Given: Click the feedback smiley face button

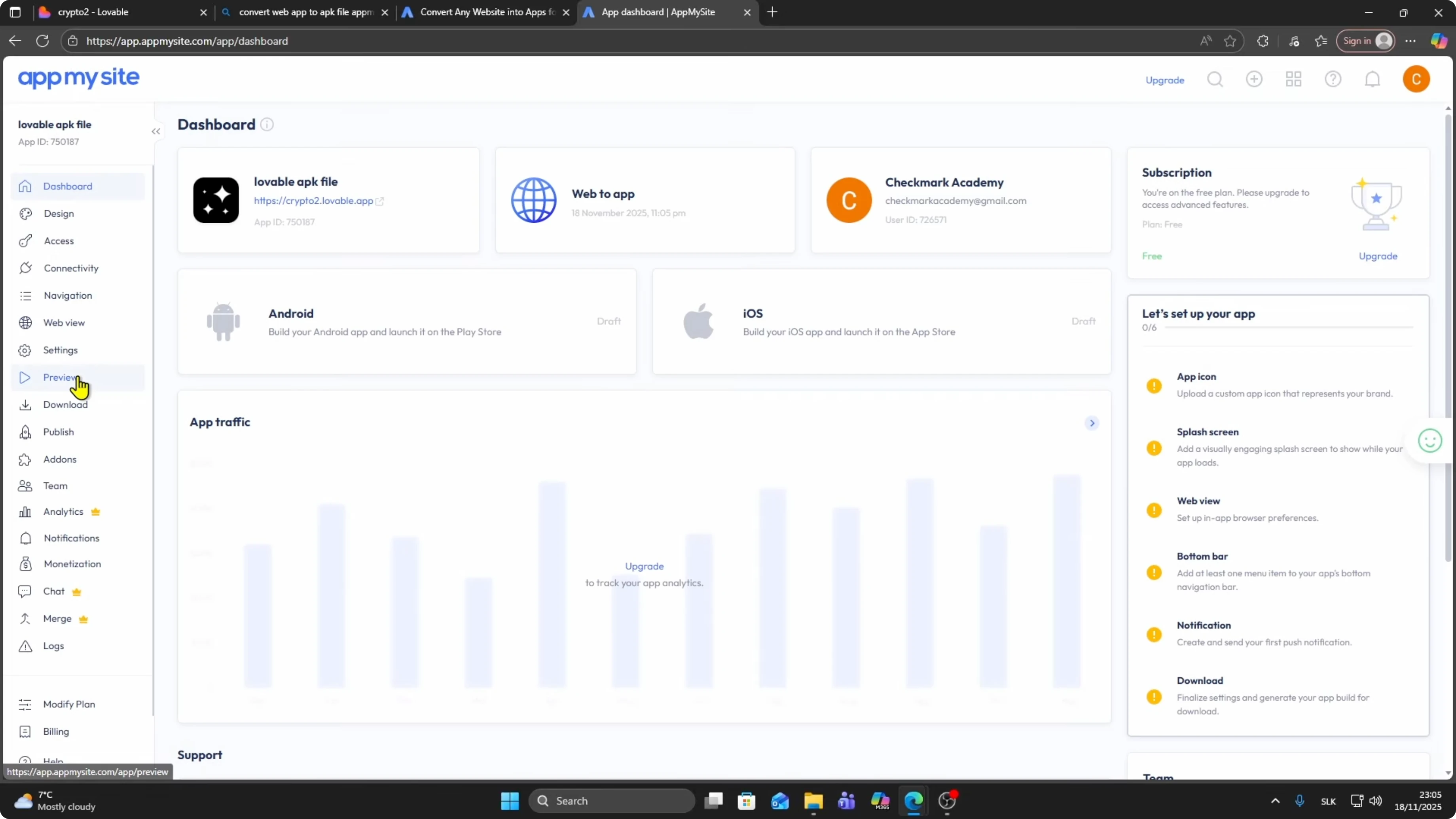Looking at the screenshot, I should [x=1430, y=441].
